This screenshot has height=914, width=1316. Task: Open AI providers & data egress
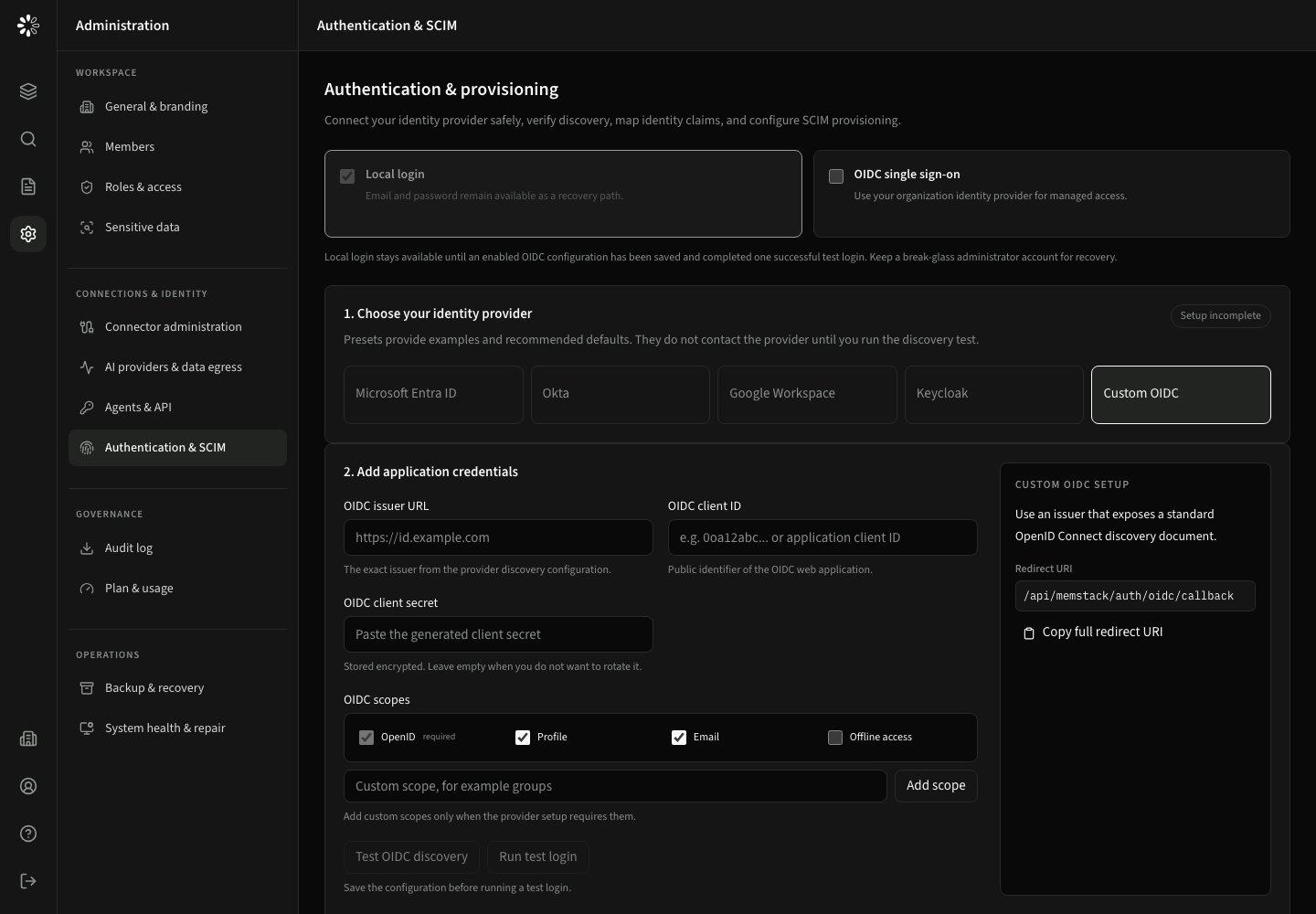(177, 367)
